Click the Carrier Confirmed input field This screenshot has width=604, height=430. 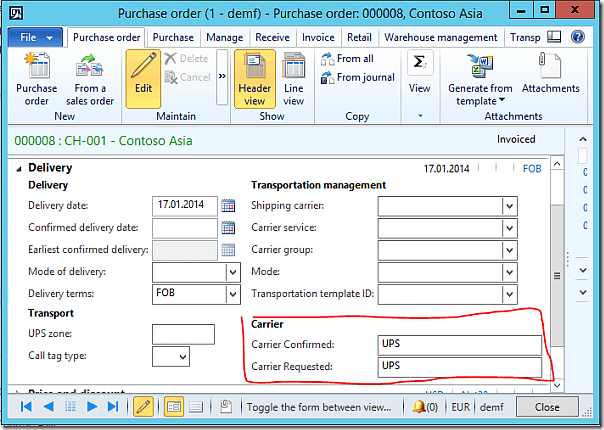(459, 343)
